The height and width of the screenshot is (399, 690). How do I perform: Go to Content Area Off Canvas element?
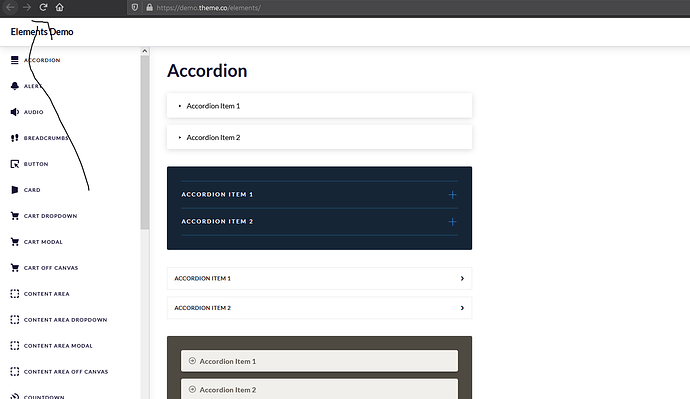(66, 372)
